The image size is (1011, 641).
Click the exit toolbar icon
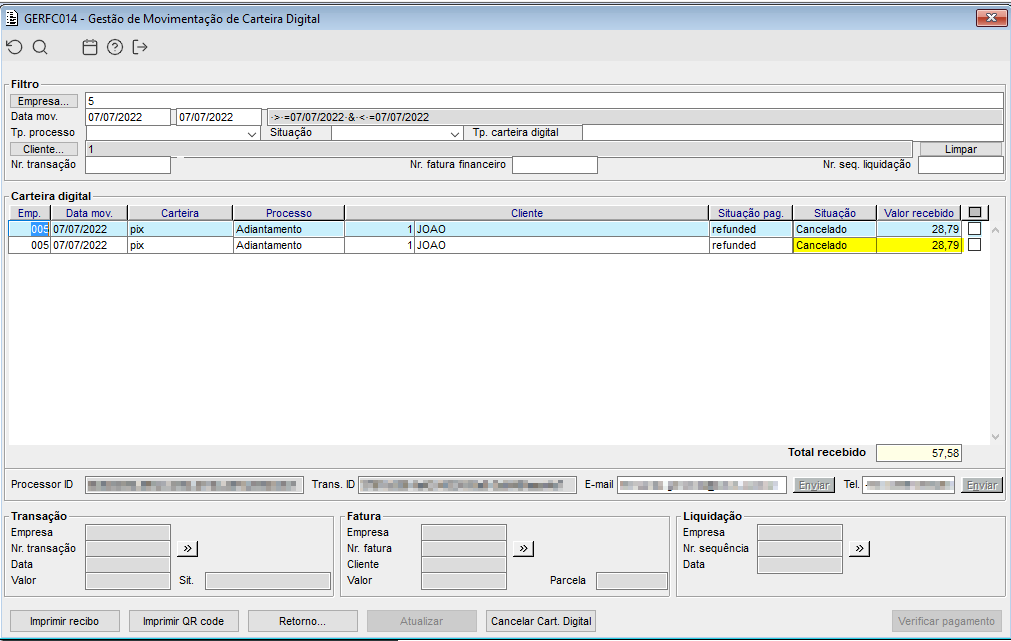[140, 47]
